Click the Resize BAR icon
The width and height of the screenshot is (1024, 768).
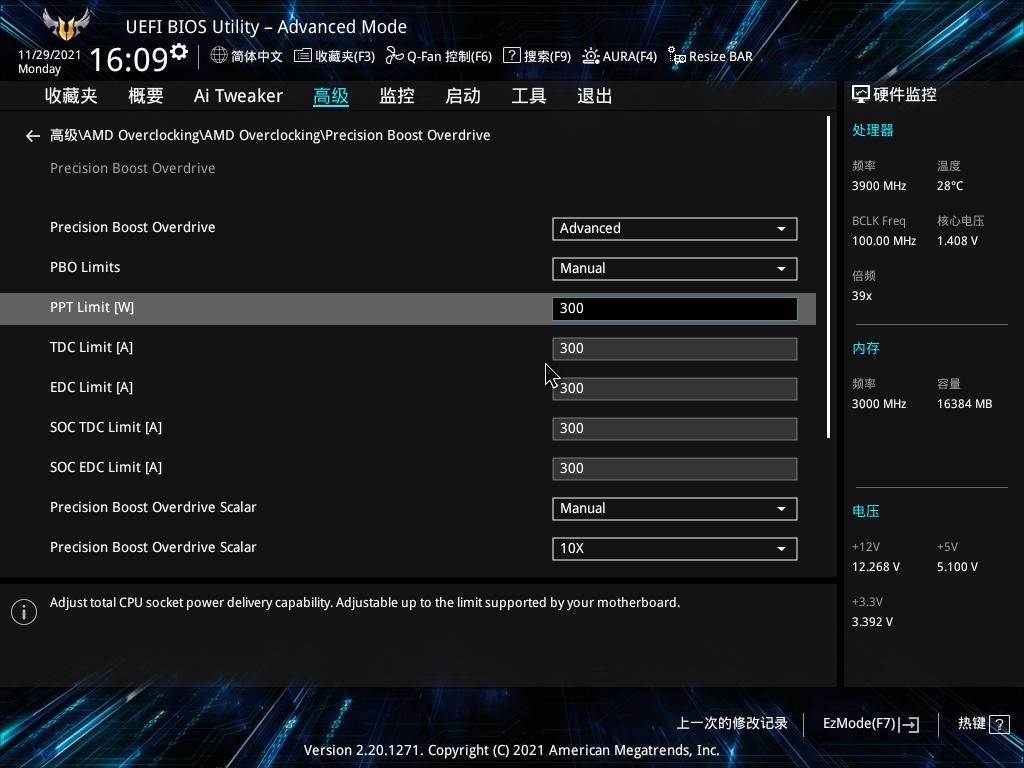coord(677,56)
